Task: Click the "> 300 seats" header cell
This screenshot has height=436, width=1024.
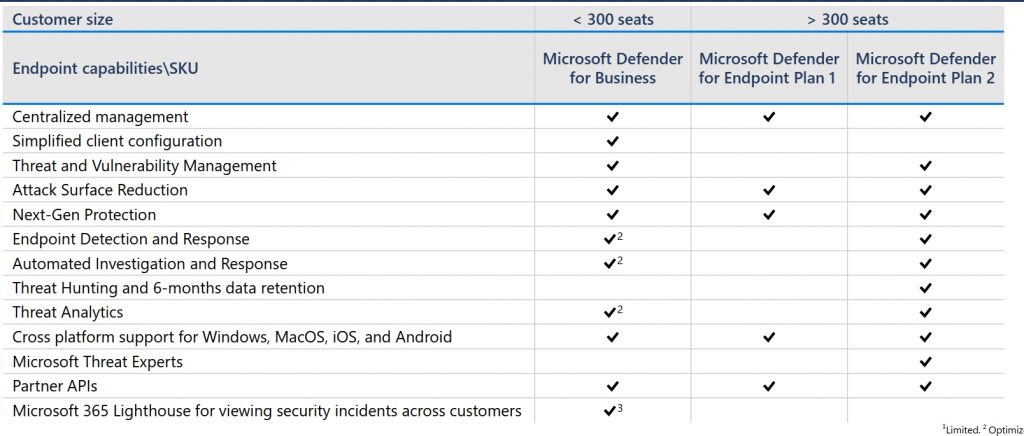Action: click(x=848, y=19)
